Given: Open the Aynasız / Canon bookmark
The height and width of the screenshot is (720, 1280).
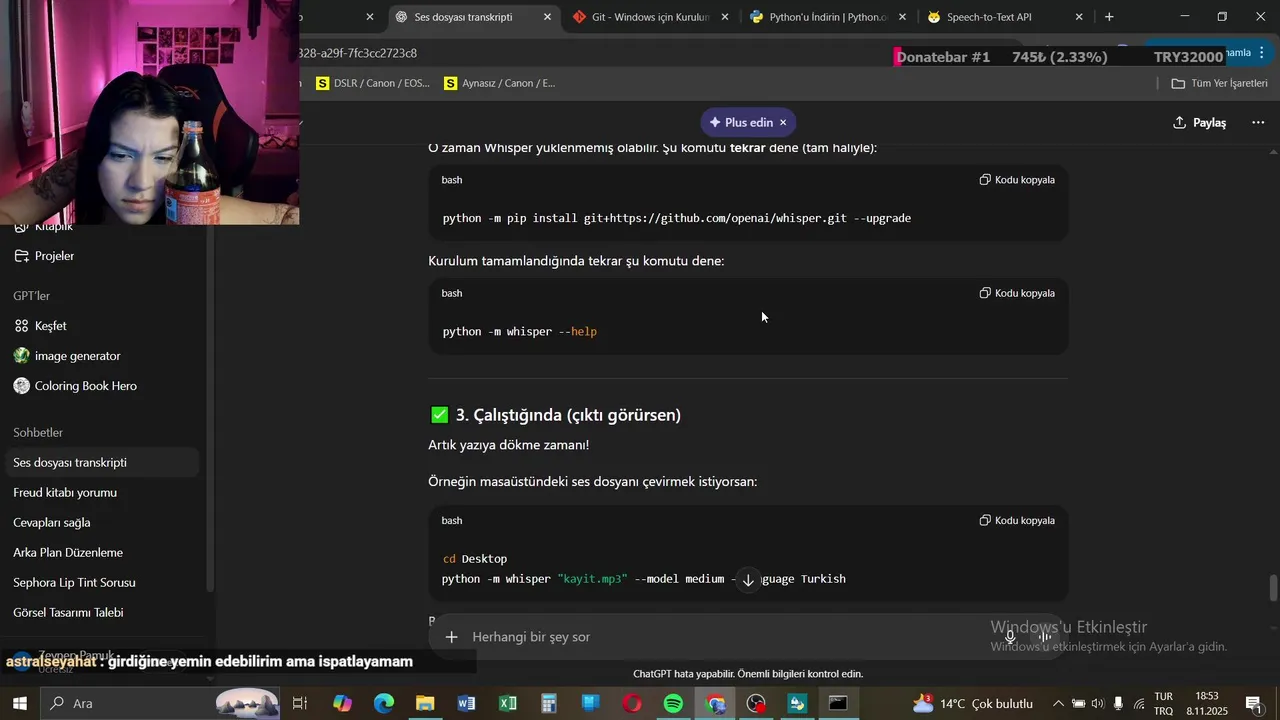Looking at the screenshot, I should [x=499, y=84].
